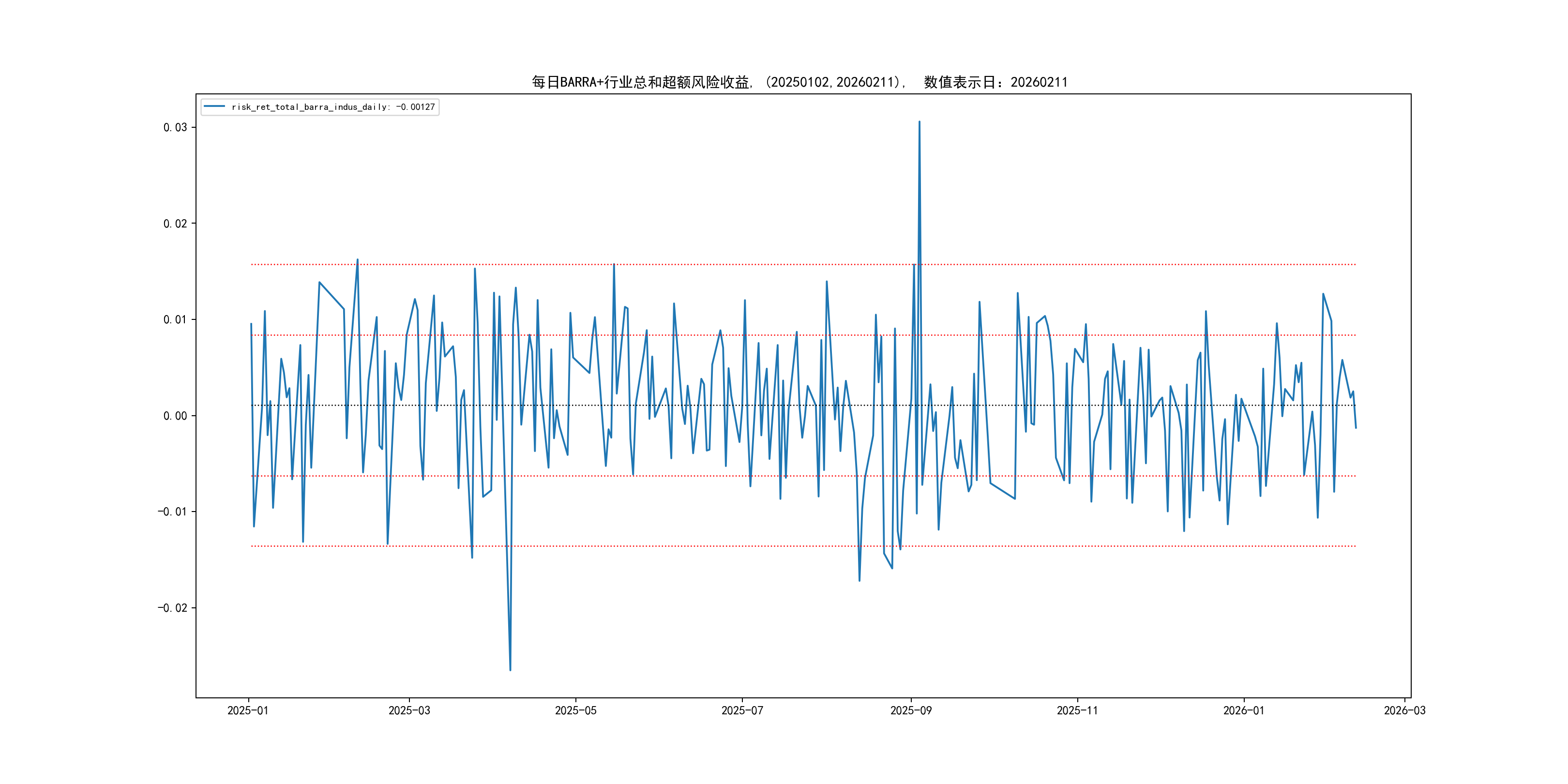Click the blue legend line sample
This screenshot has width=1568, height=784.
pyautogui.click(x=214, y=106)
